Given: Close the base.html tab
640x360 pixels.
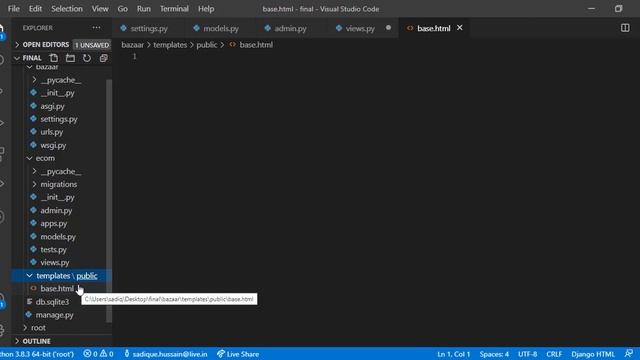Looking at the screenshot, I should pos(460,28).
